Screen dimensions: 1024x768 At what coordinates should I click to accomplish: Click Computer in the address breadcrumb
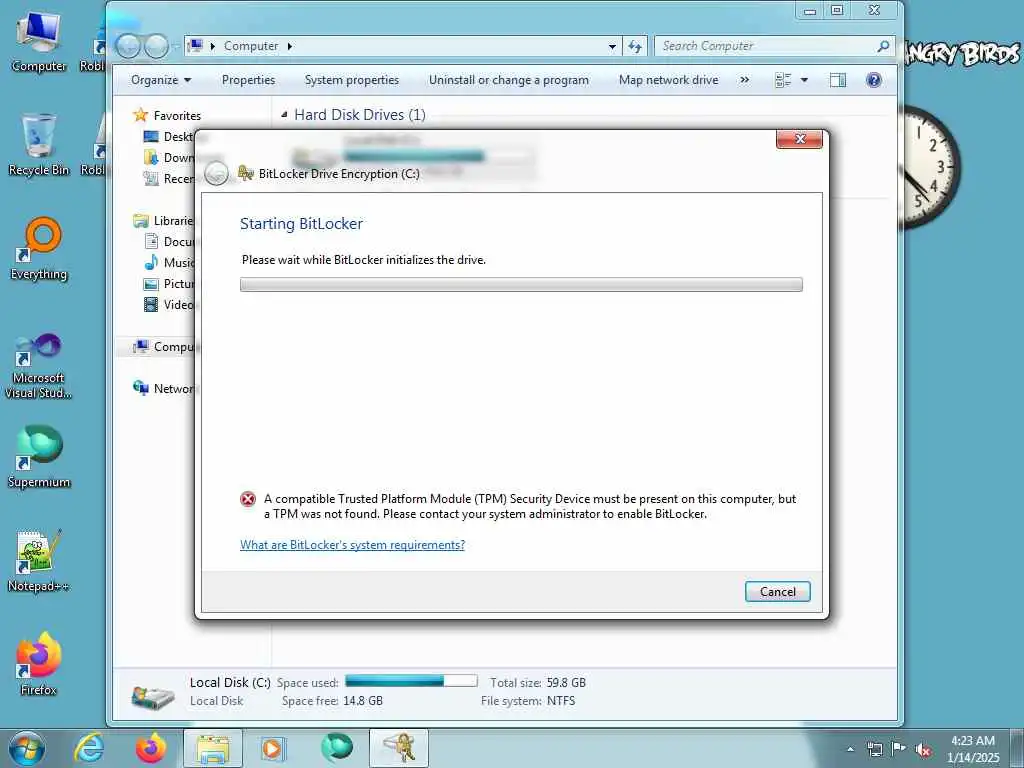pos(251,46)
